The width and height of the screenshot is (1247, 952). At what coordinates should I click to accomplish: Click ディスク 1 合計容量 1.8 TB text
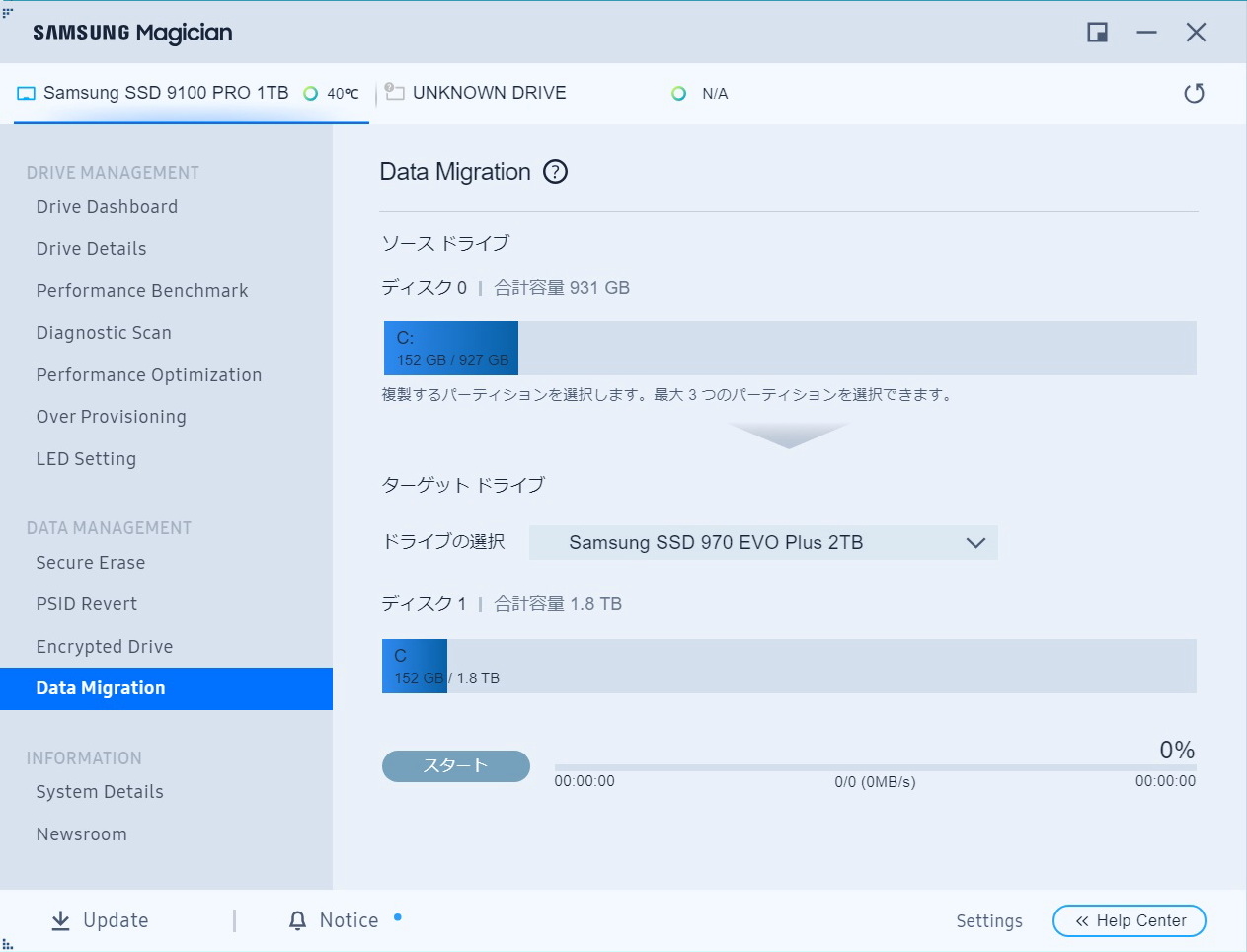click(502, 604)
